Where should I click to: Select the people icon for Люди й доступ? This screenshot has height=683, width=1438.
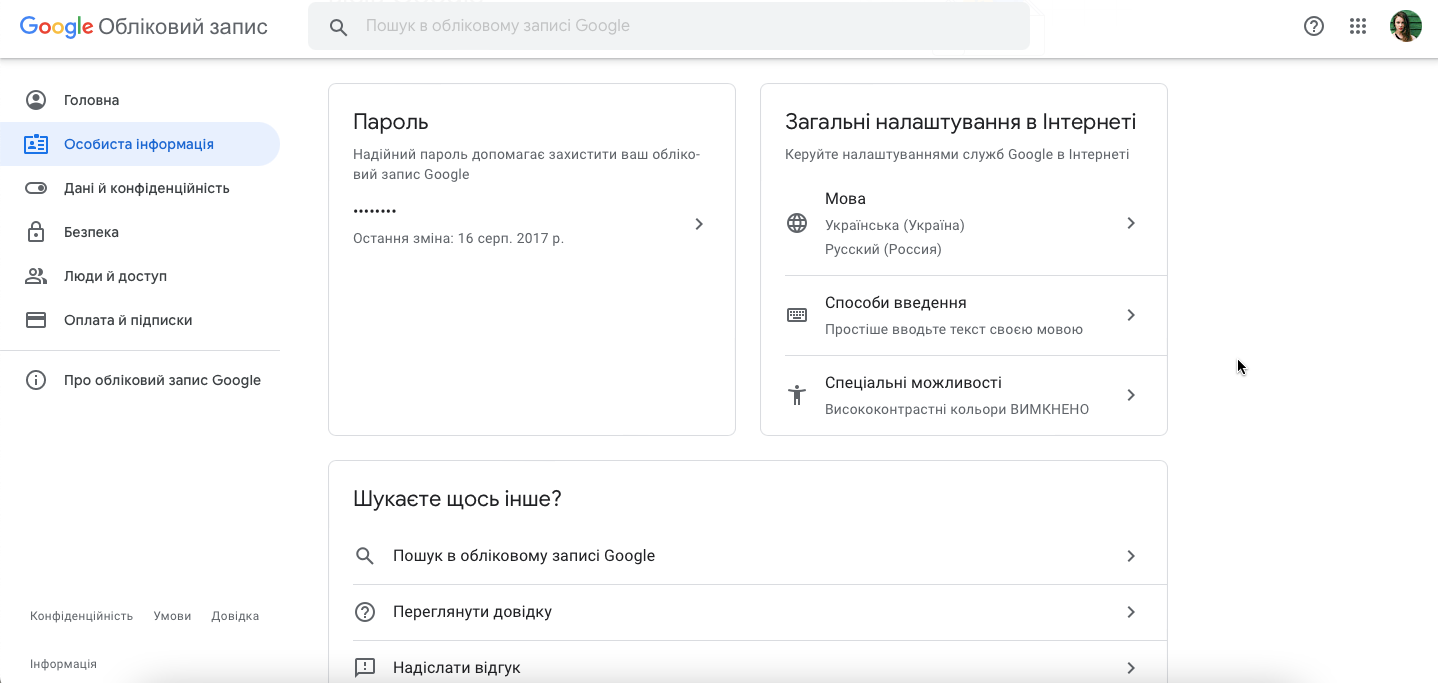36,275
